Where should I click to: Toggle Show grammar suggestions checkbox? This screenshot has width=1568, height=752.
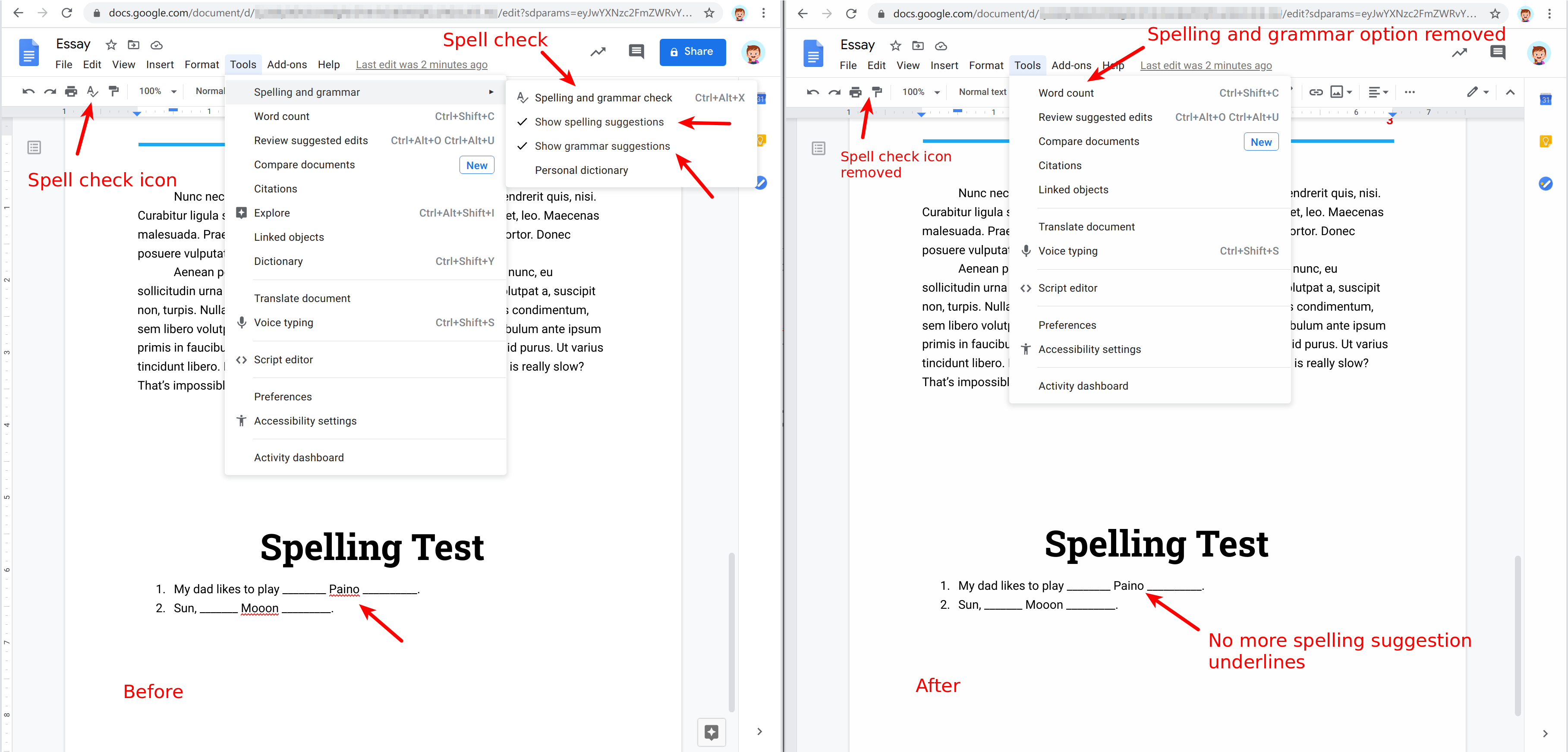[602, 146]
